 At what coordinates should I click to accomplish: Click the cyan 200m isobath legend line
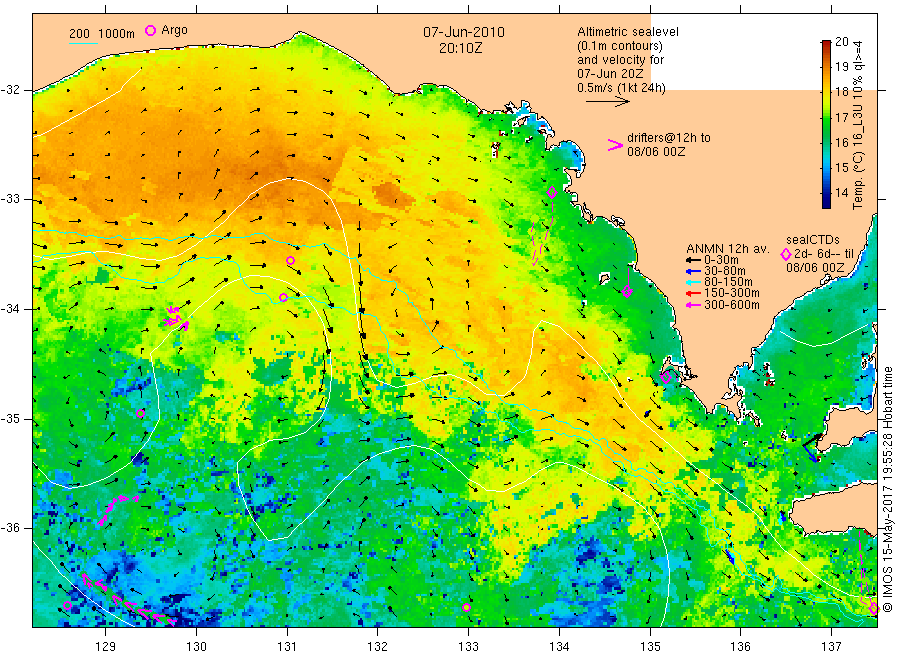(83, 43)
